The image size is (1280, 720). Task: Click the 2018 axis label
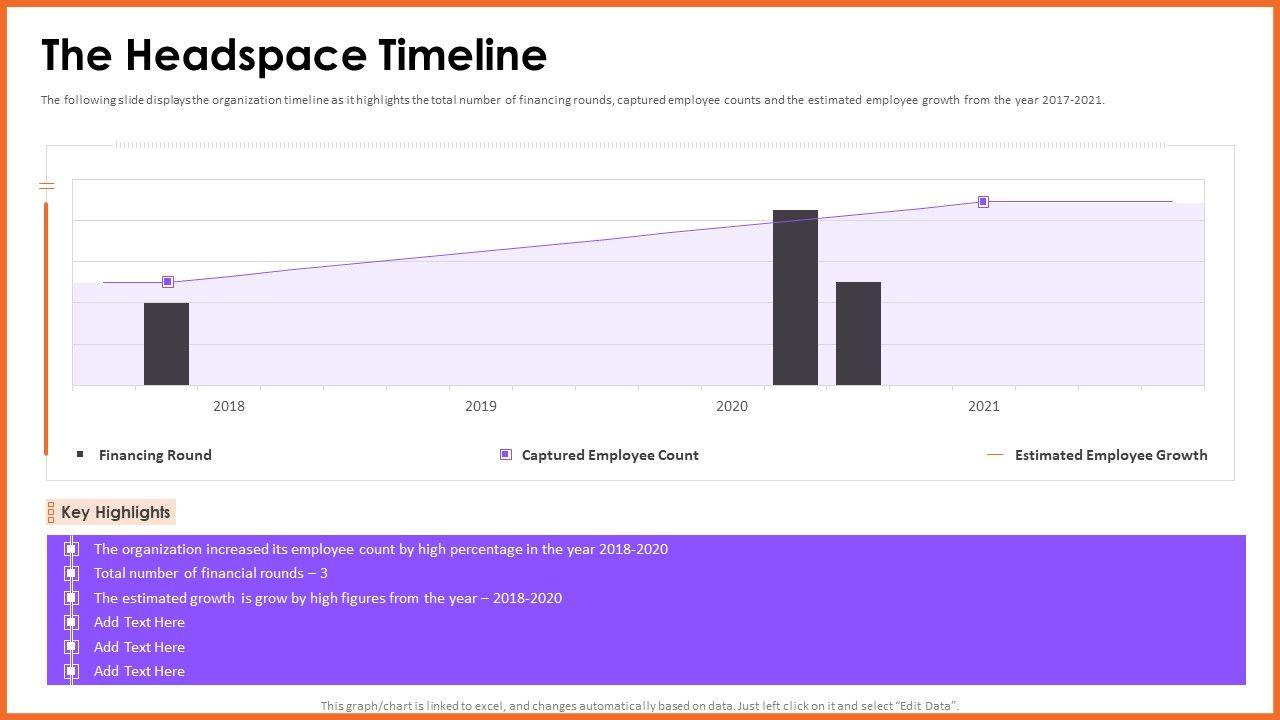coord(229,406)
